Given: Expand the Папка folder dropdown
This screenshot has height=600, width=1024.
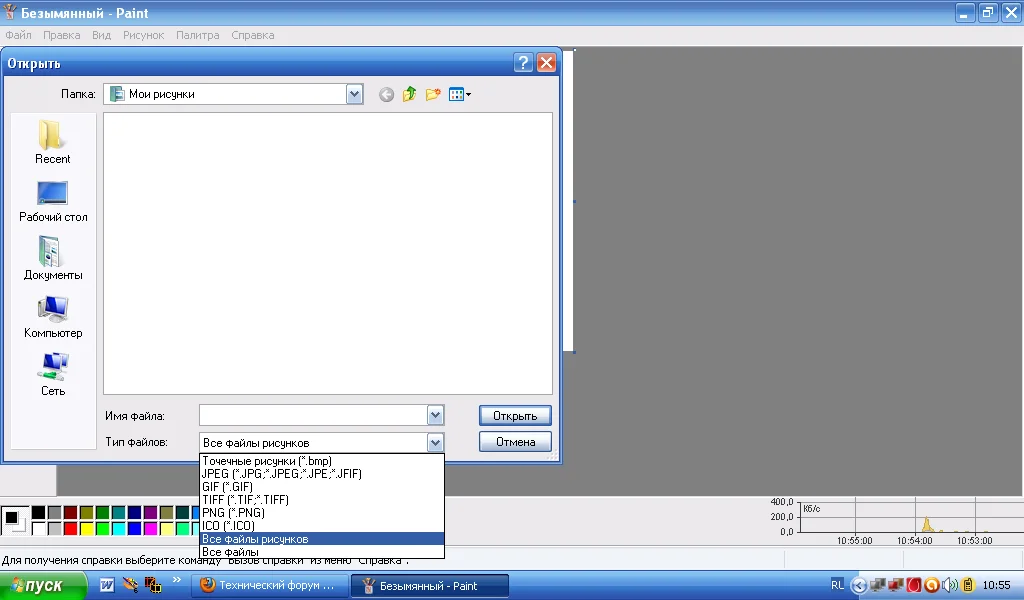Looking at the screenshot, I should pyautogui.click(x=354, y=94).
